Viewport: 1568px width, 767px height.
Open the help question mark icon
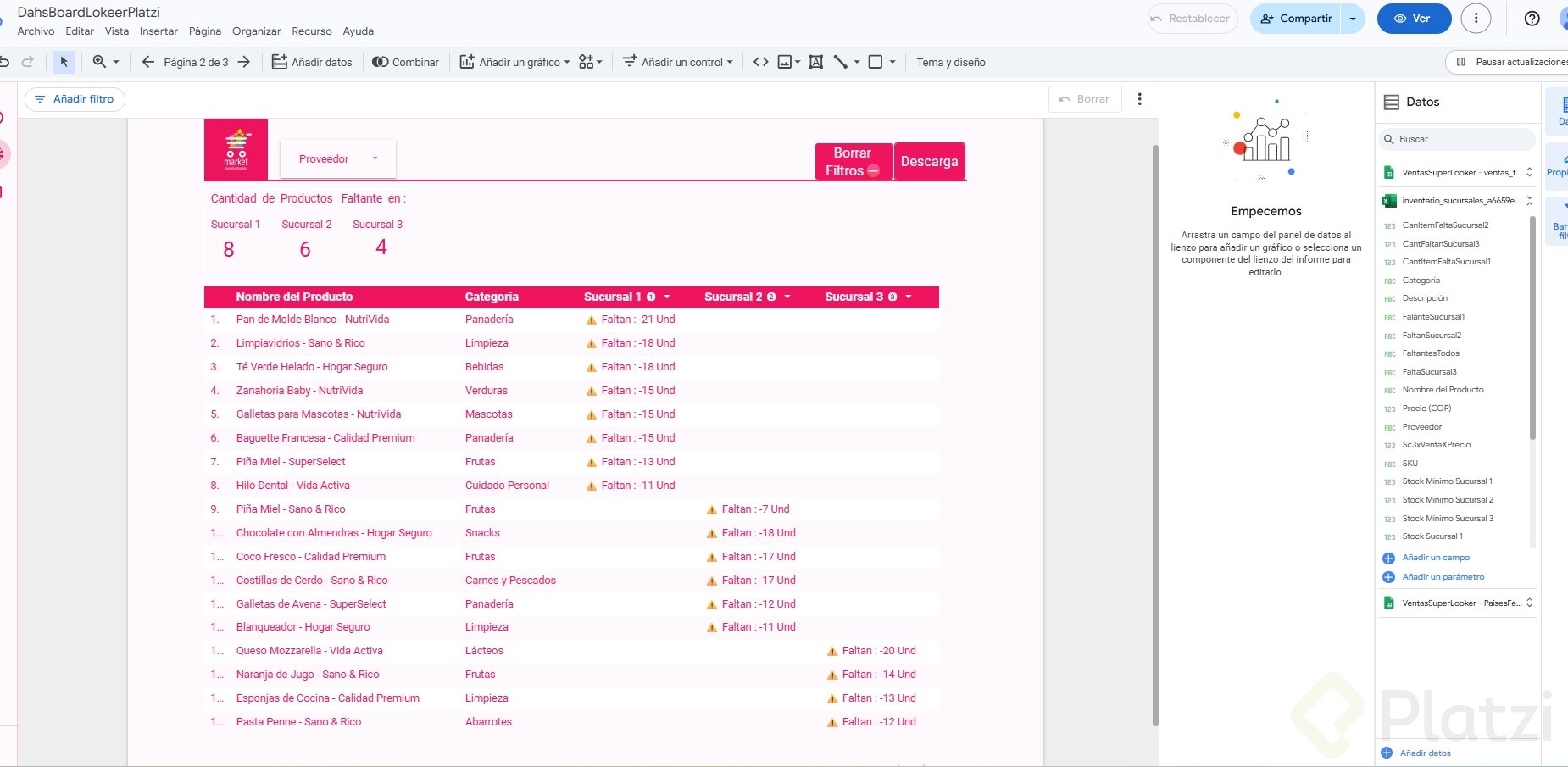pyautogui.click(x=1532, y=19)
